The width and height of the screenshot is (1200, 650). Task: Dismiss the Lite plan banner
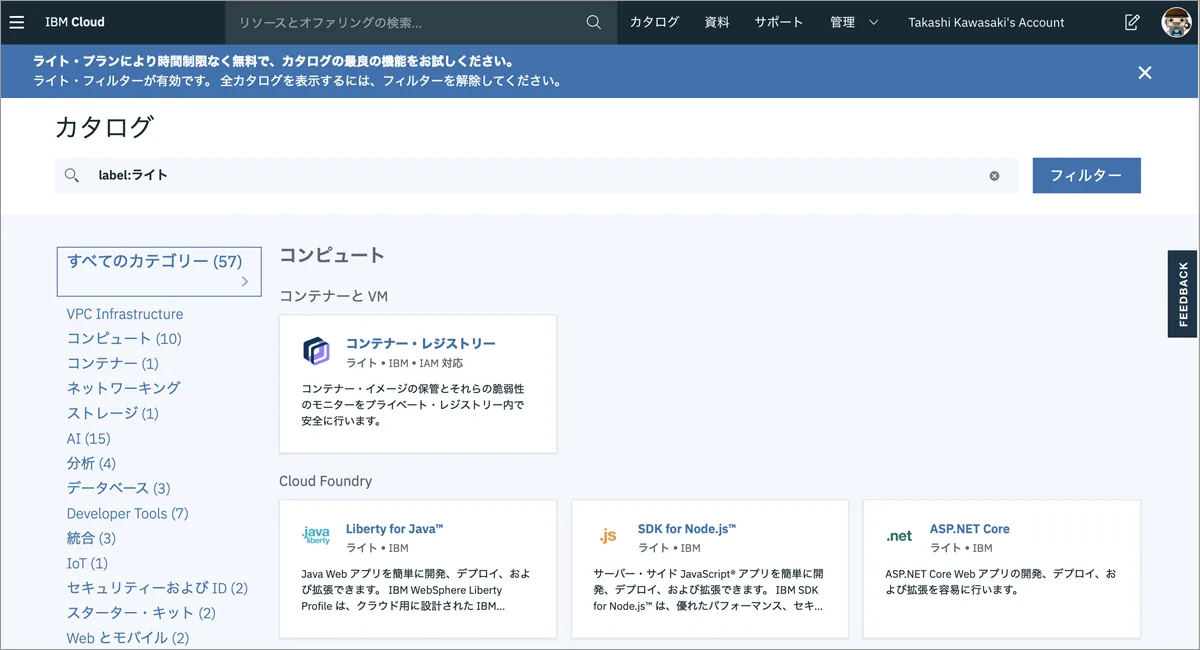coord(1145,72)
